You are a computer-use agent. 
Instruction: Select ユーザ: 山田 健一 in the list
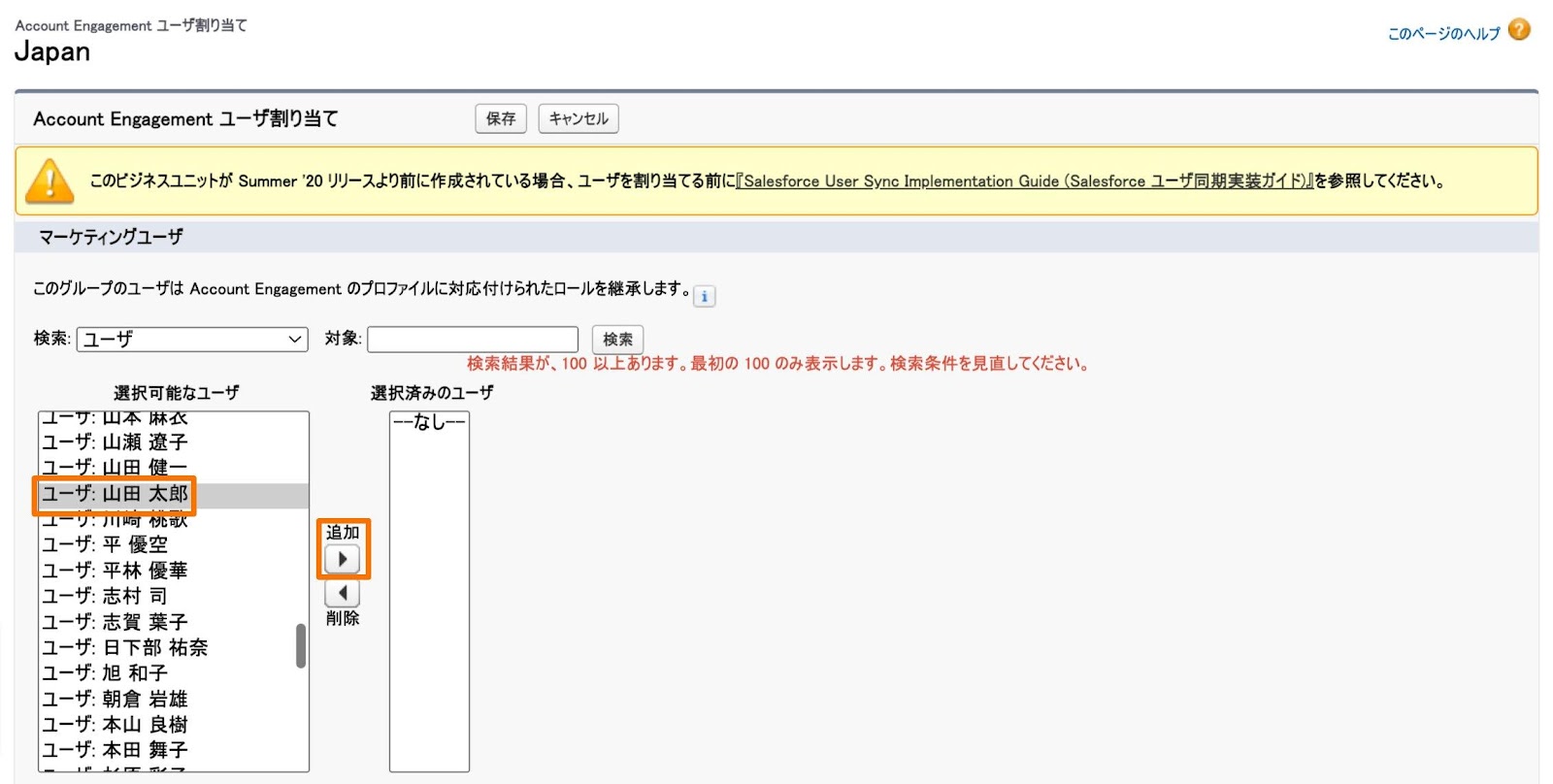[x=173, y=468]
